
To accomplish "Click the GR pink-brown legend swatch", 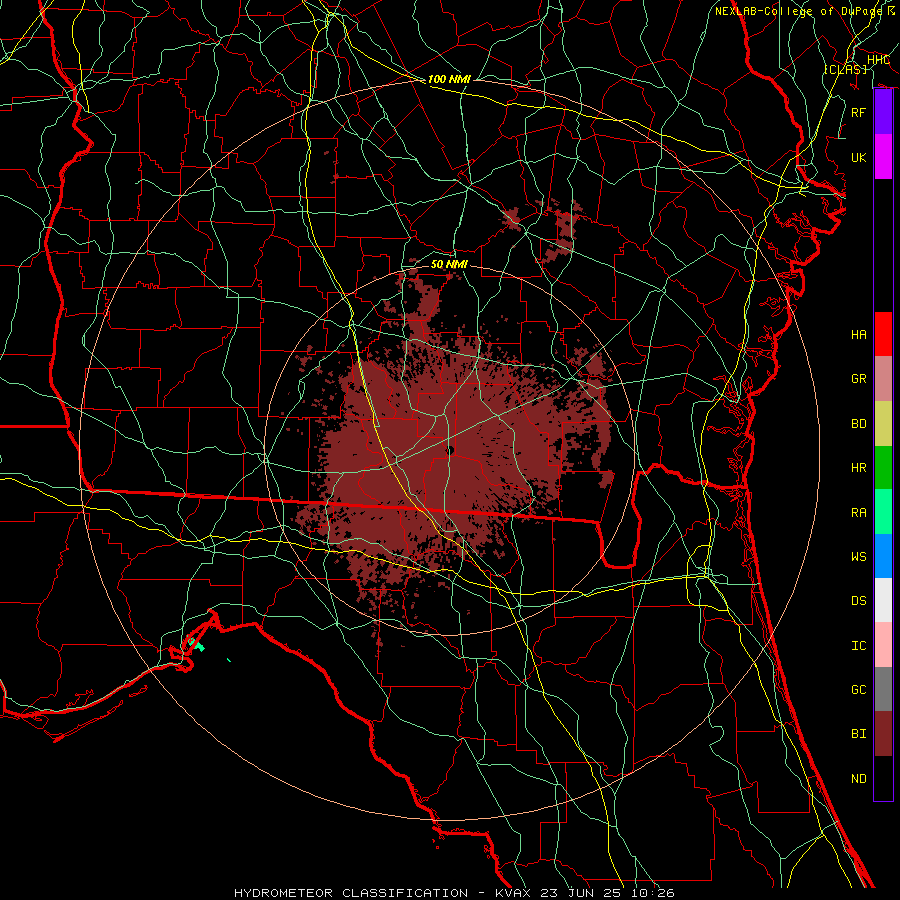I will (883, 379).
